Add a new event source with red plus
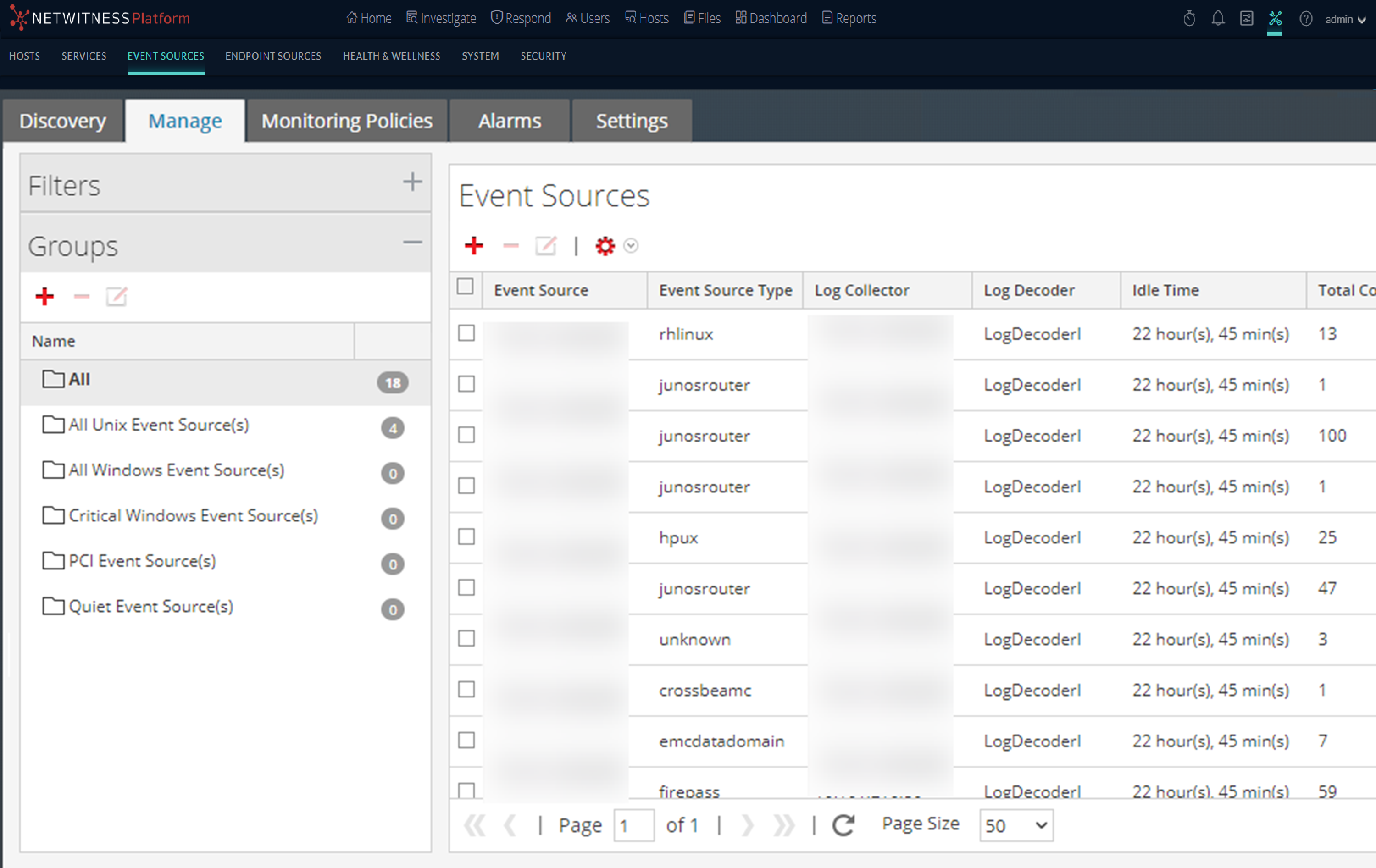Viewport: 1376px width, 868px height. [x=474, y=246]
